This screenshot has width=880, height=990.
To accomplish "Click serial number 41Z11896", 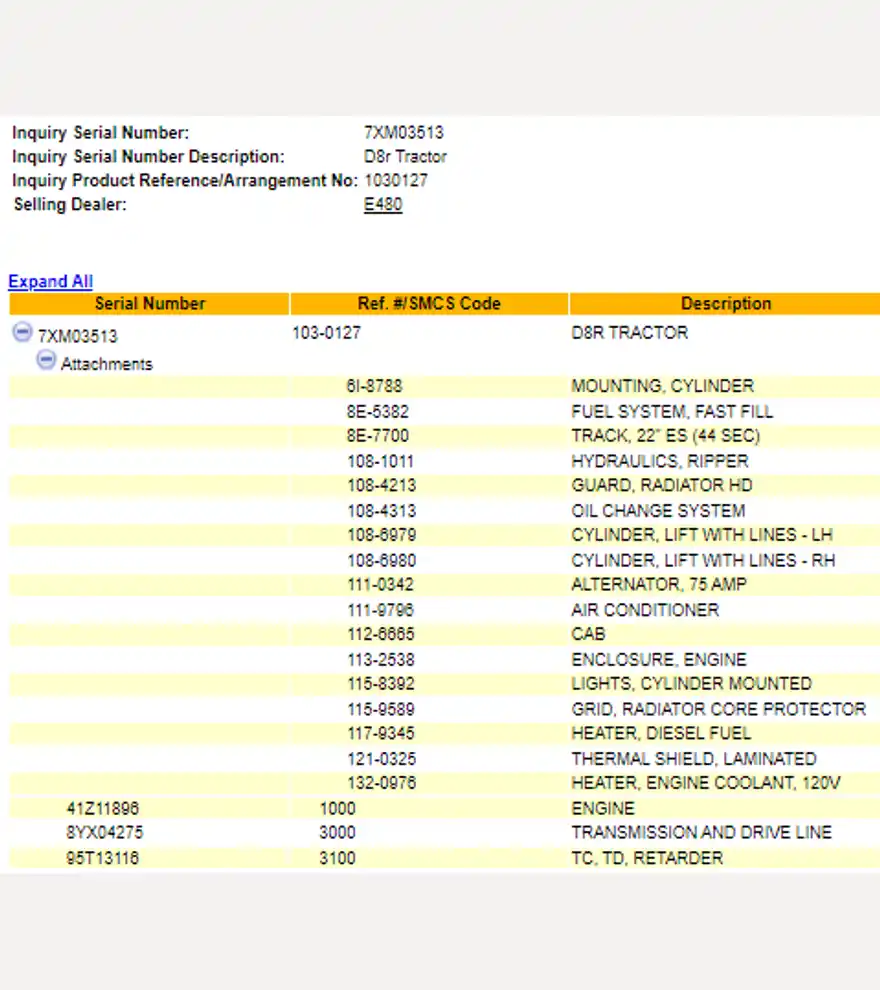I will pyautogui.click(x=102, y=809).
